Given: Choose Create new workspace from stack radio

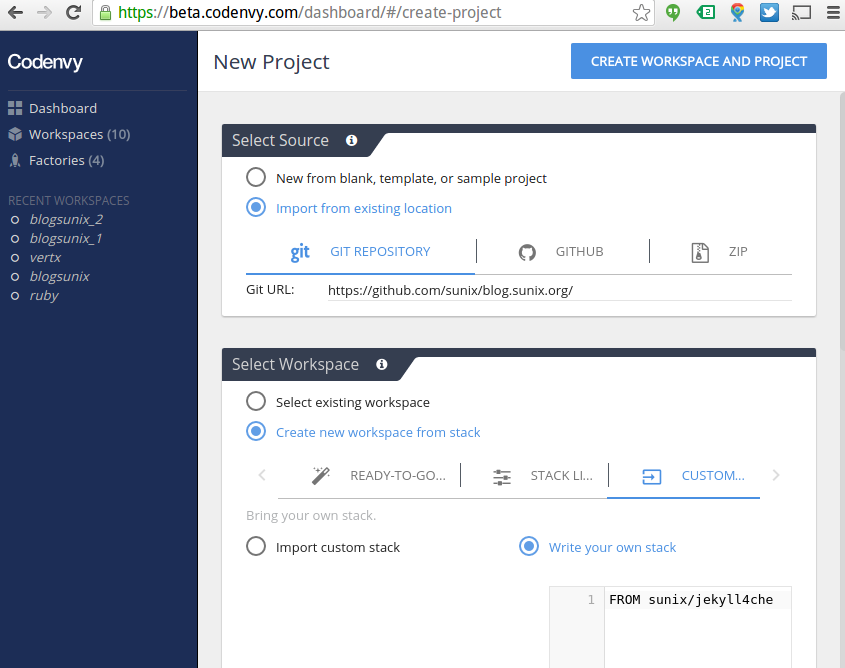Looking at the screenshot, I should [256, 432].
